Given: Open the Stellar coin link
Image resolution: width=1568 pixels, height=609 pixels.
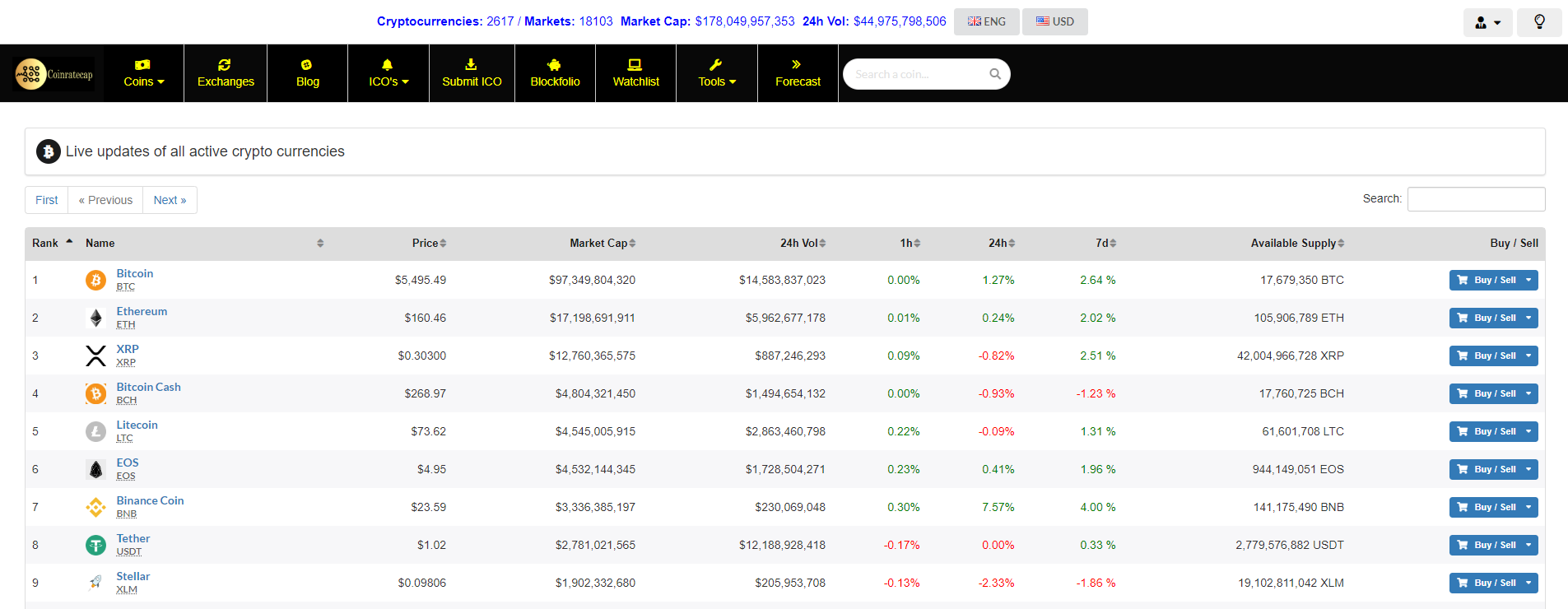Looking at the screenshot, I should (x=133, y=576).
